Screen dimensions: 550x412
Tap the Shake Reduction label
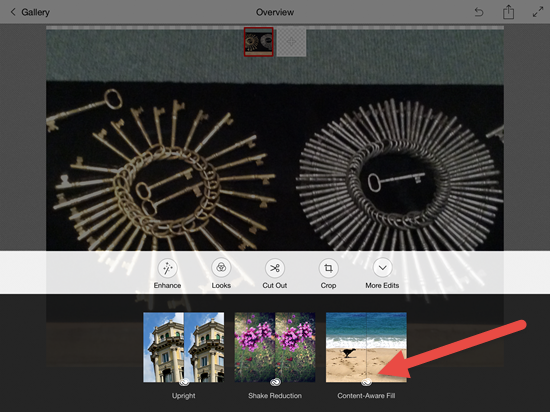(275, 396)
